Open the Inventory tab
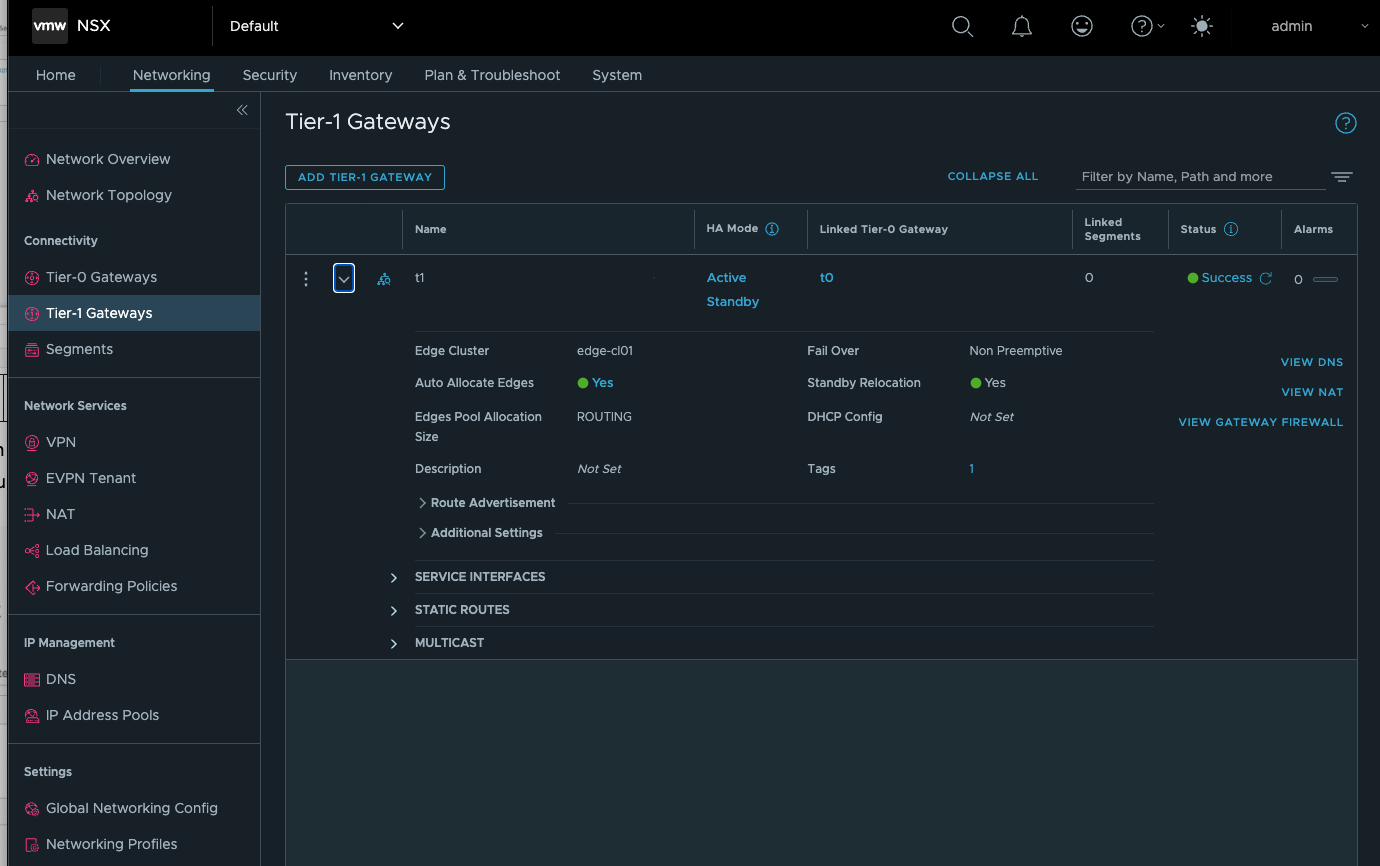The width and height of the screenshot is (1380, 866). (x=360, y=75)
